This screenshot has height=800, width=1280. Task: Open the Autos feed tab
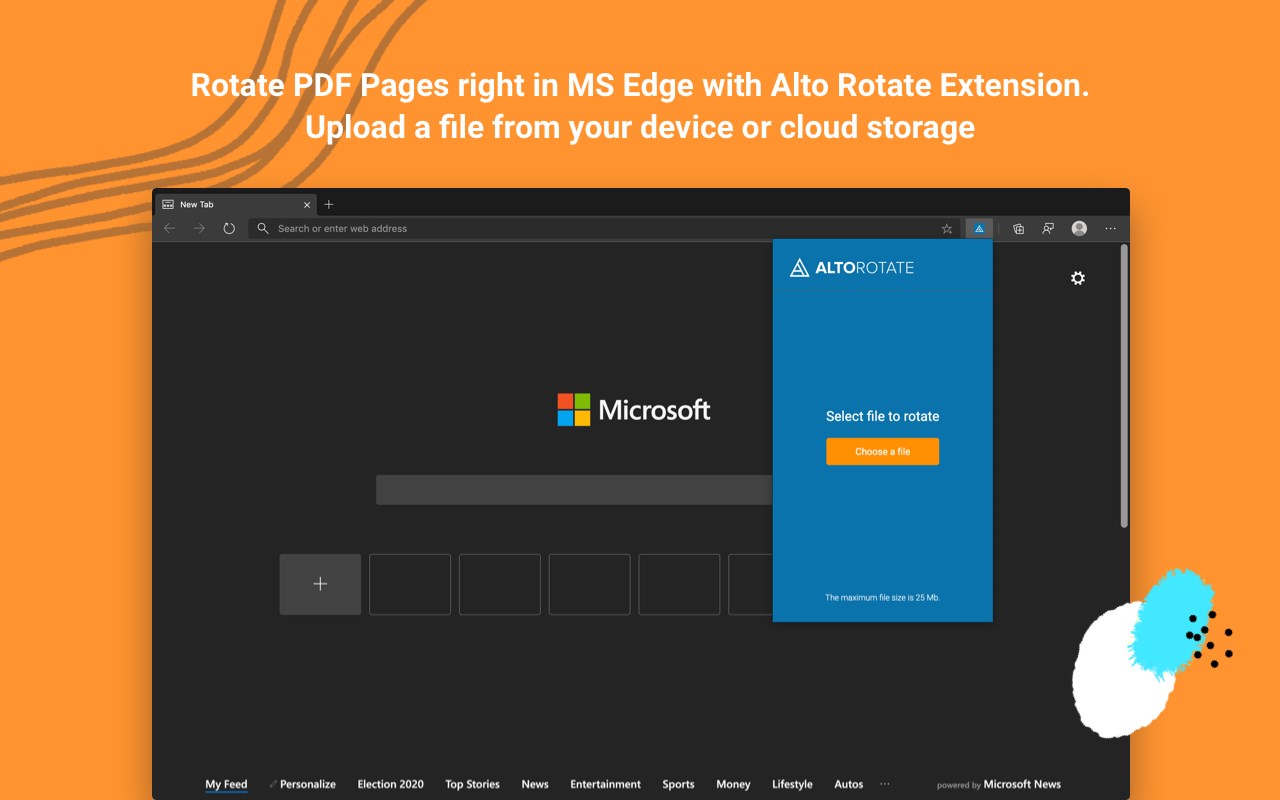[x=848, y=784]
